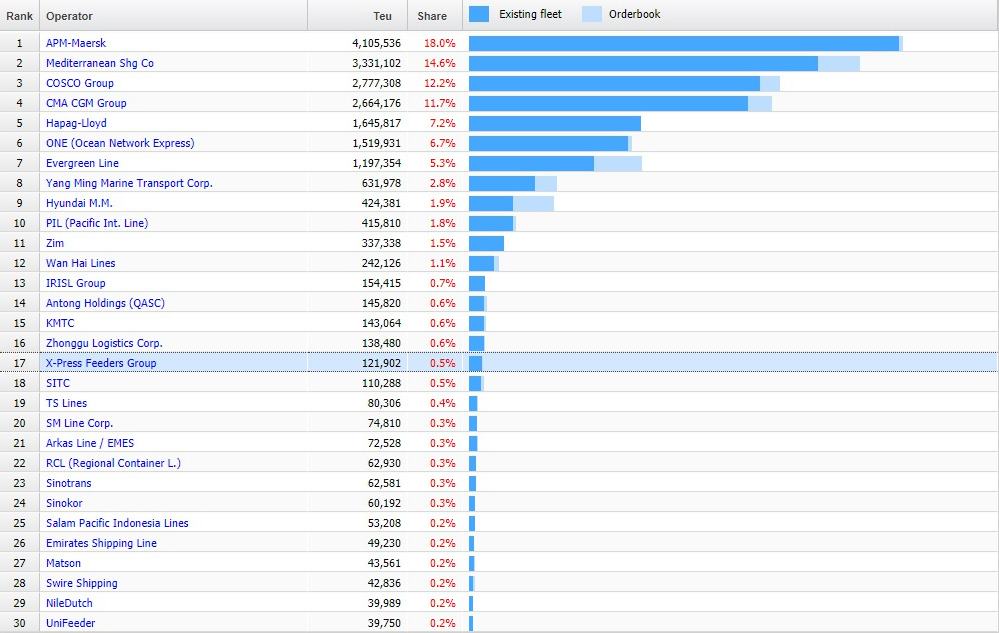Image resolution: width=999 pixels, height=633 pixels.
Task: Open Zhonggu Logistics Corp. link
Action: pos(104,343)
